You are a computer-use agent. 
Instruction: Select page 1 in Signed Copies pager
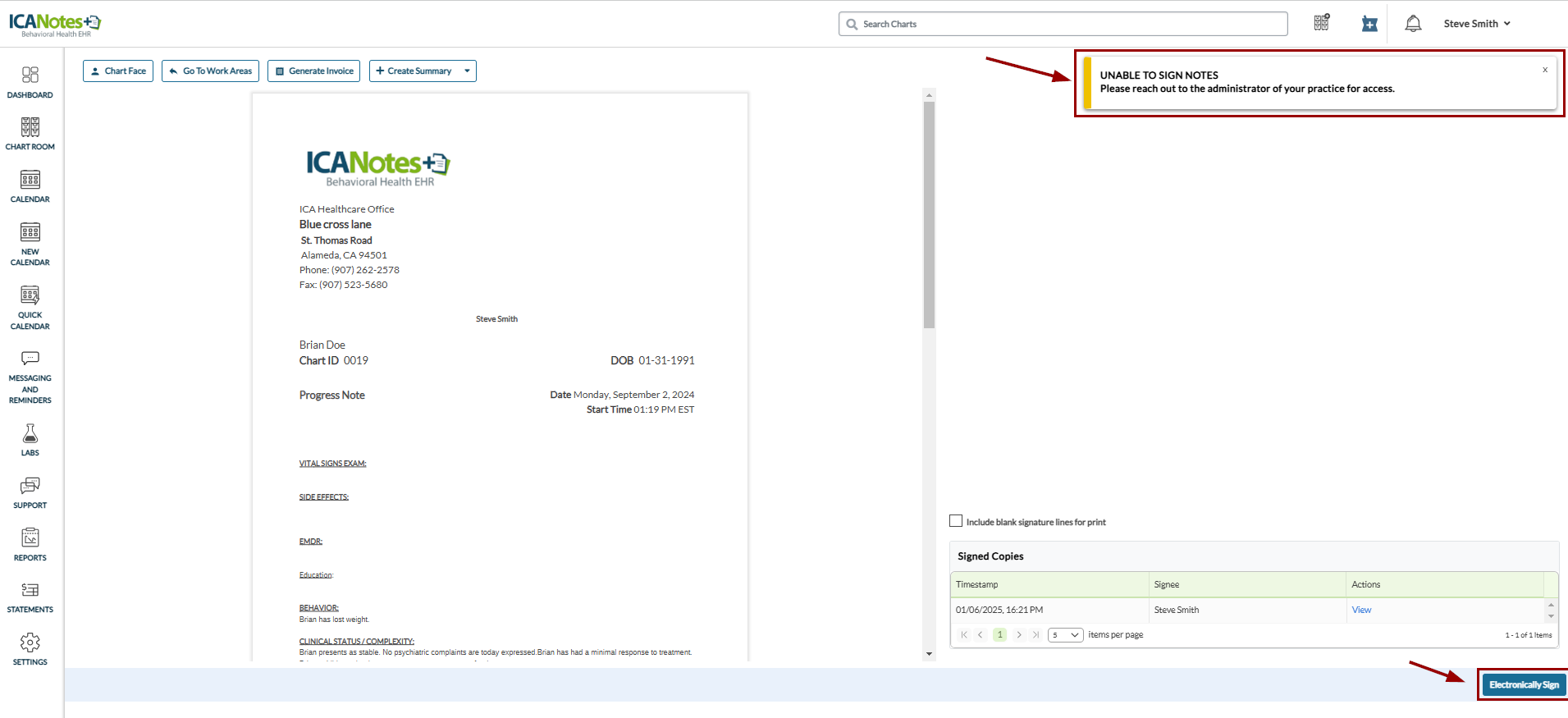click(999, 634)
